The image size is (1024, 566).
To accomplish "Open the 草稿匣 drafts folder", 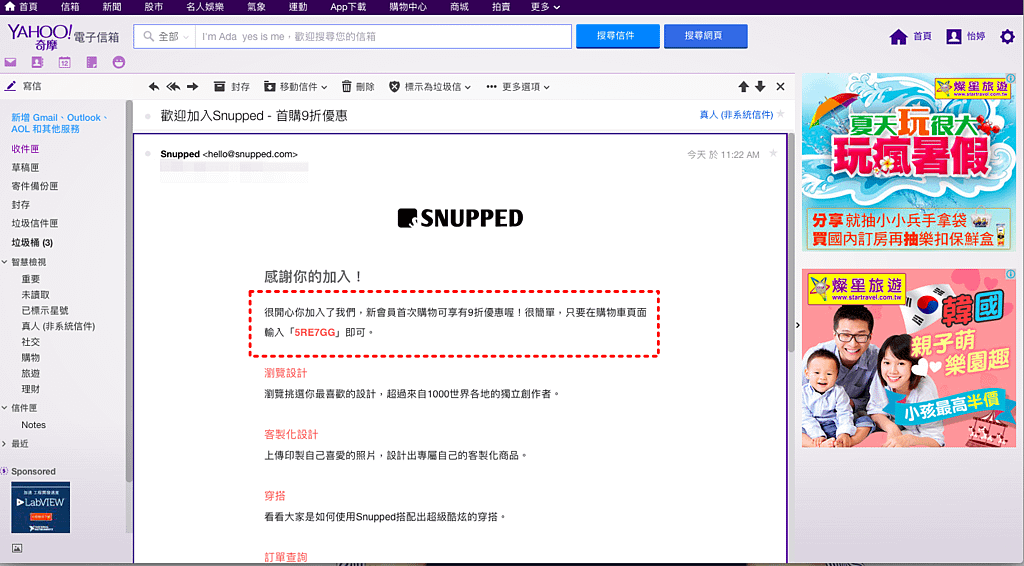I will [x=25, y=168].
